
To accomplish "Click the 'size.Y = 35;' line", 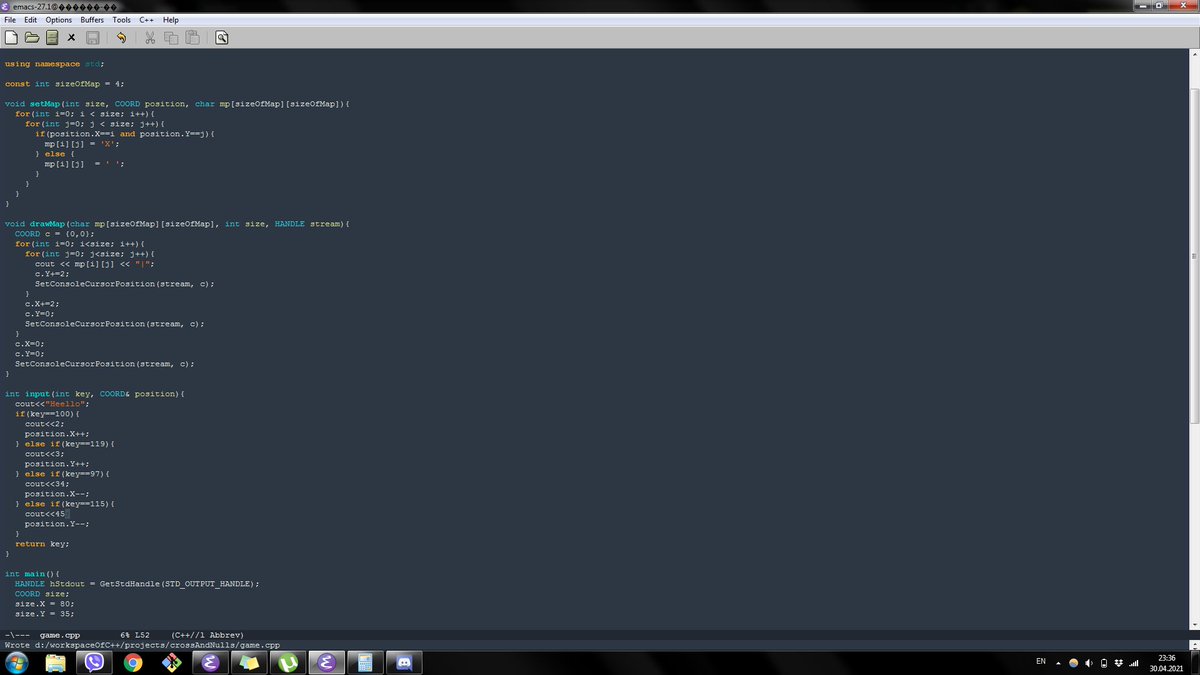I will [44, 614].
